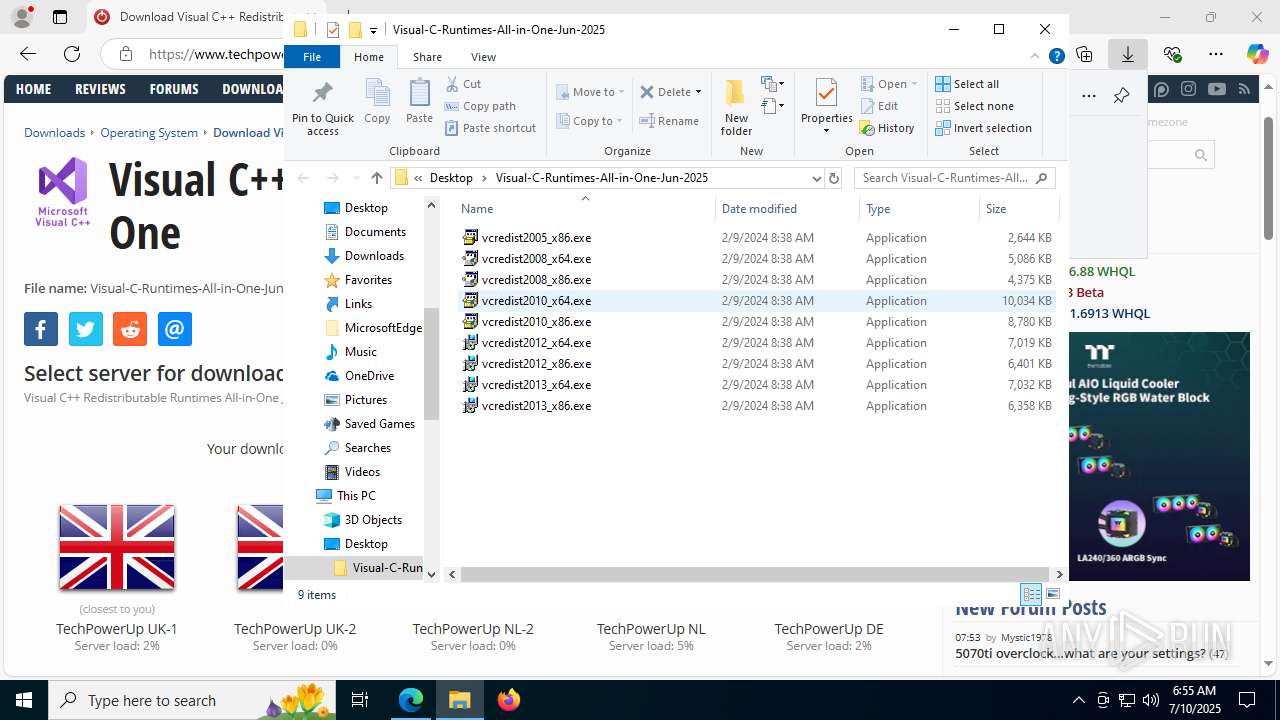Click Desktop in address breadcrumb
This screenshot has width=1280, height=720.
click(x=451, y=178)
